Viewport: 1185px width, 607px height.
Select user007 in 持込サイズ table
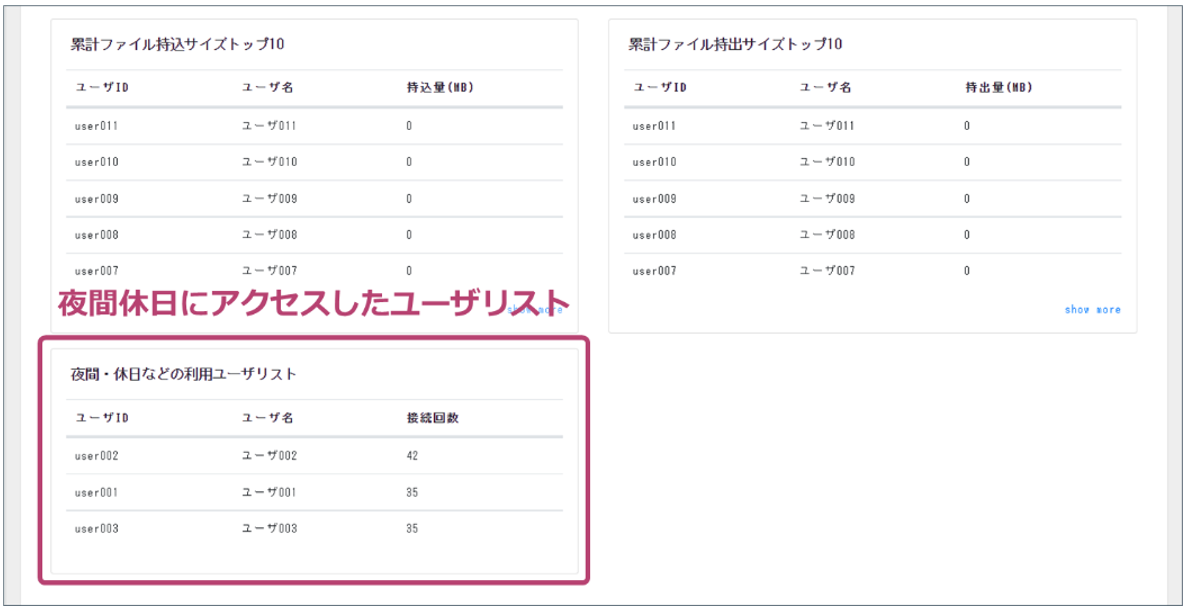point(97,271)
